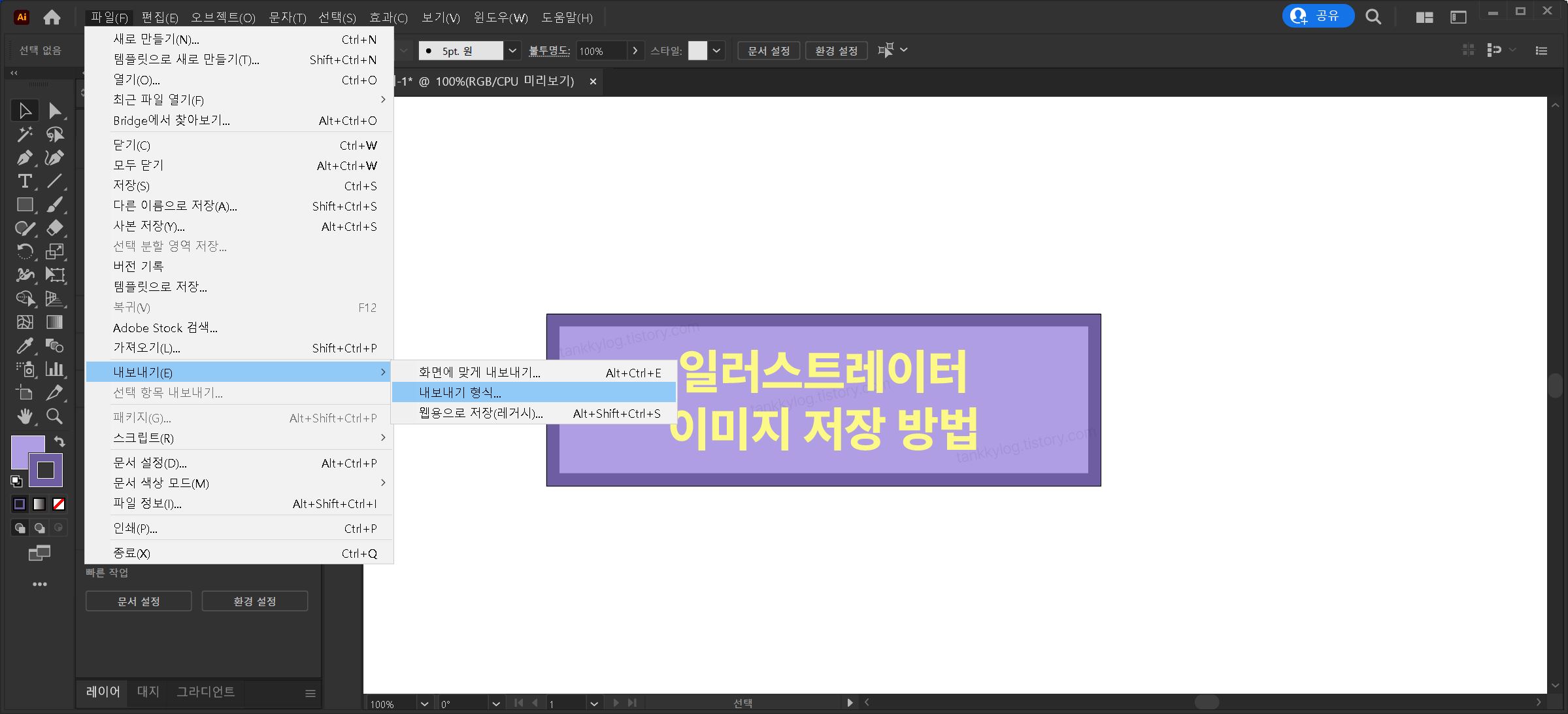The width and height of the screenshot is (1568, 714).
Task: Select the Artboard tool
Action: click(x=25, y=393)
